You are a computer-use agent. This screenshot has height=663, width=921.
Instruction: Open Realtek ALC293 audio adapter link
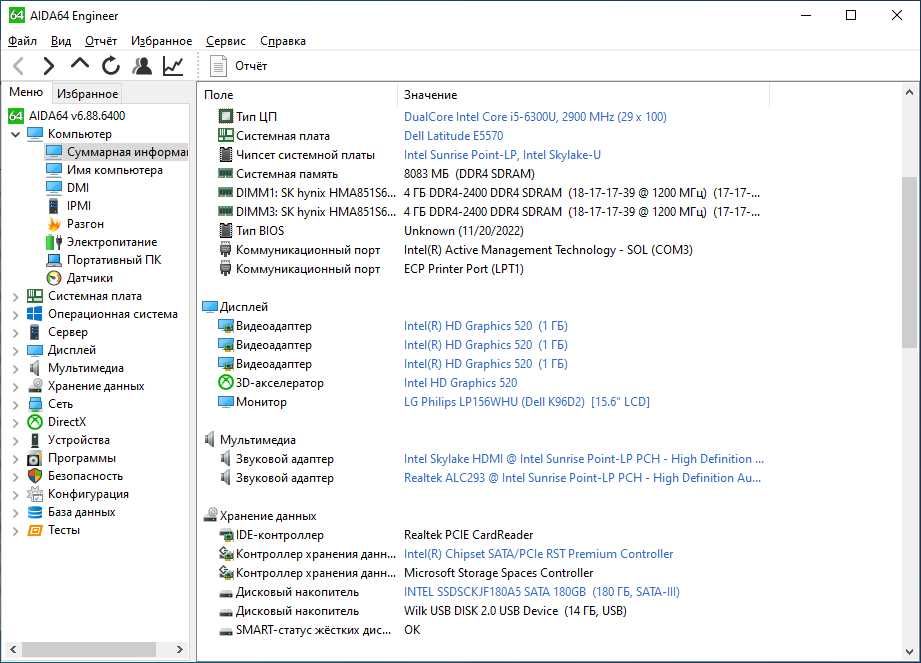pos(582,478)
